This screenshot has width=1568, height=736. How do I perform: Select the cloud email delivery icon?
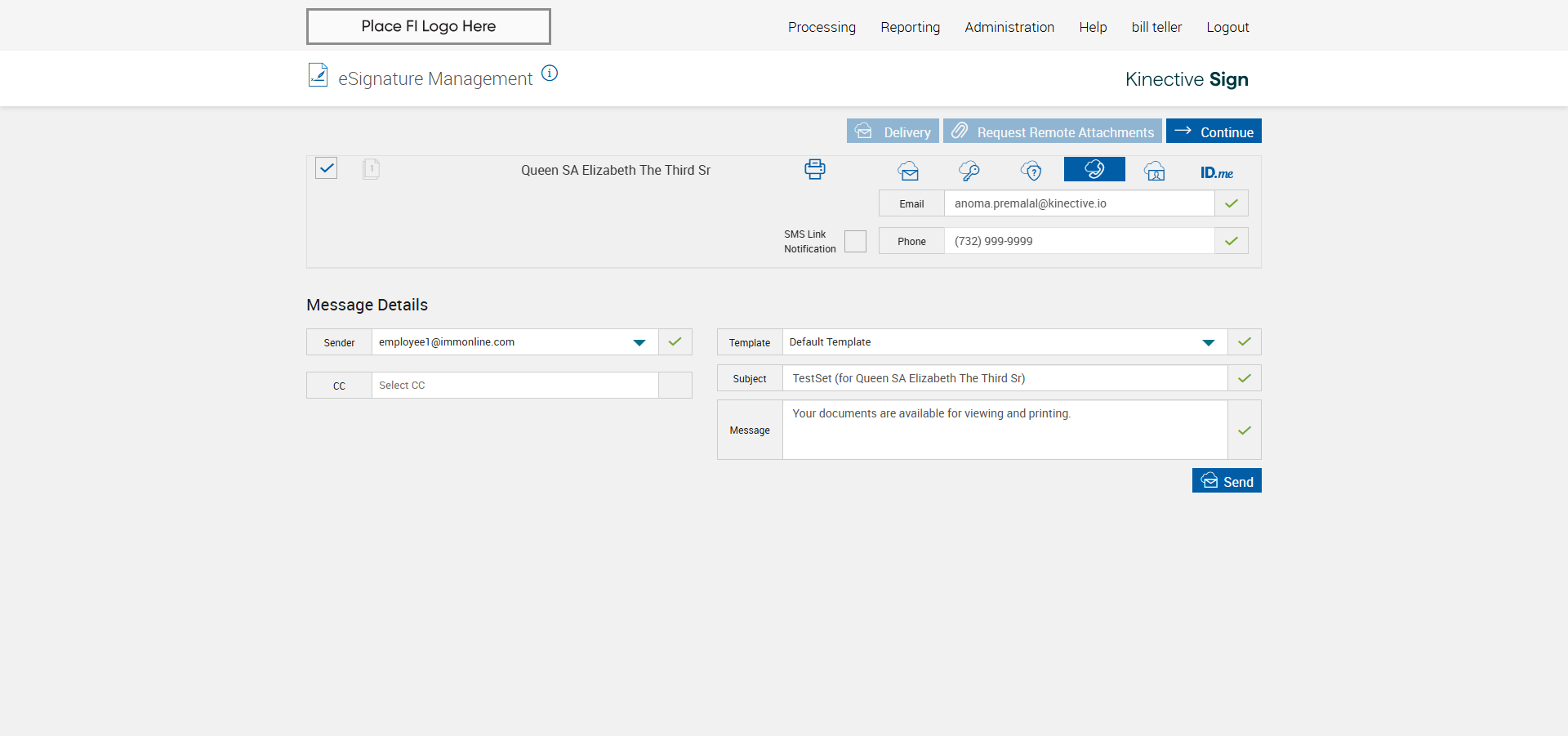tap(908, 171)
